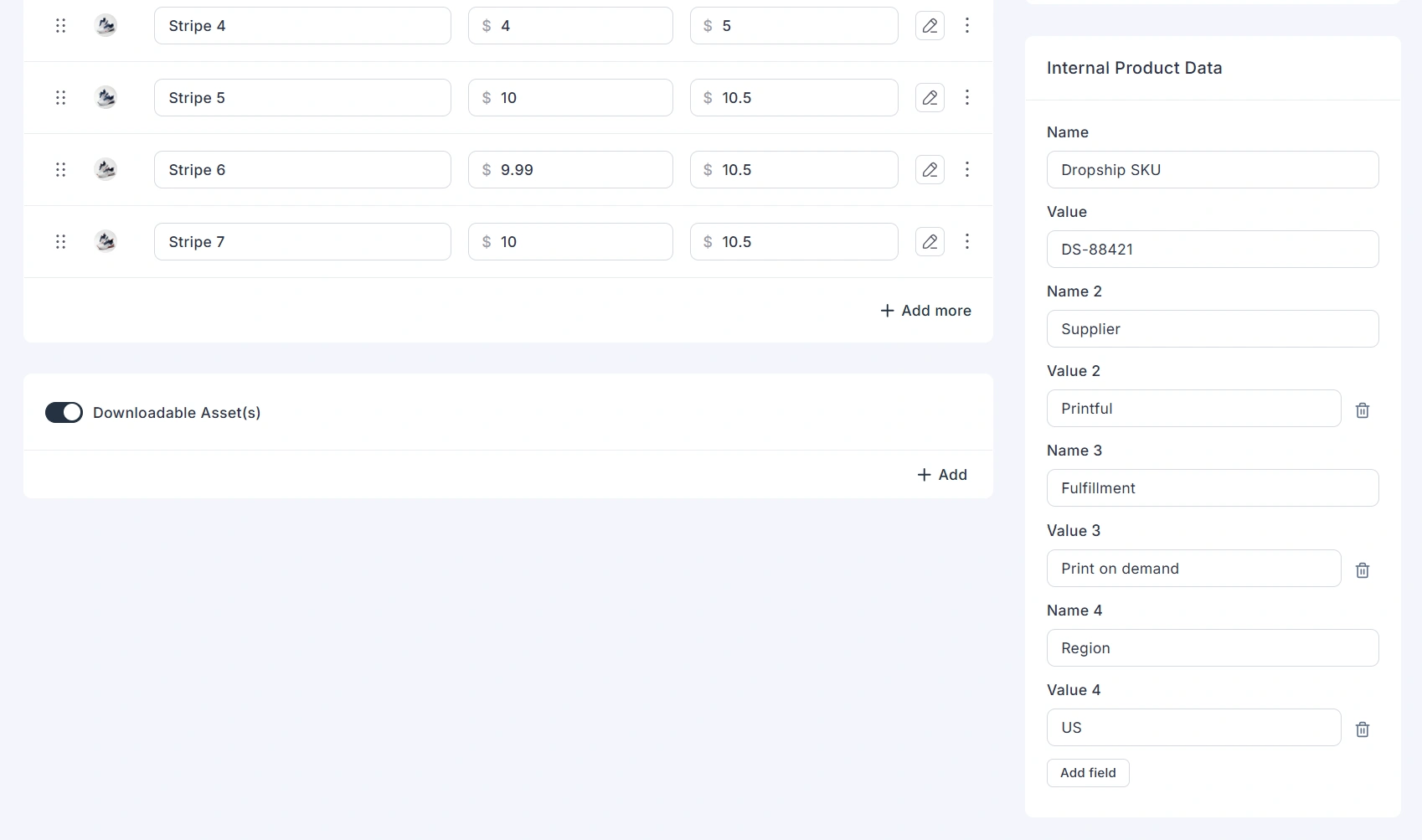This screenshot has height=840, width=1422.
Task: Open the three-dot menu for Stripe 5
Action: click(967, 98)
